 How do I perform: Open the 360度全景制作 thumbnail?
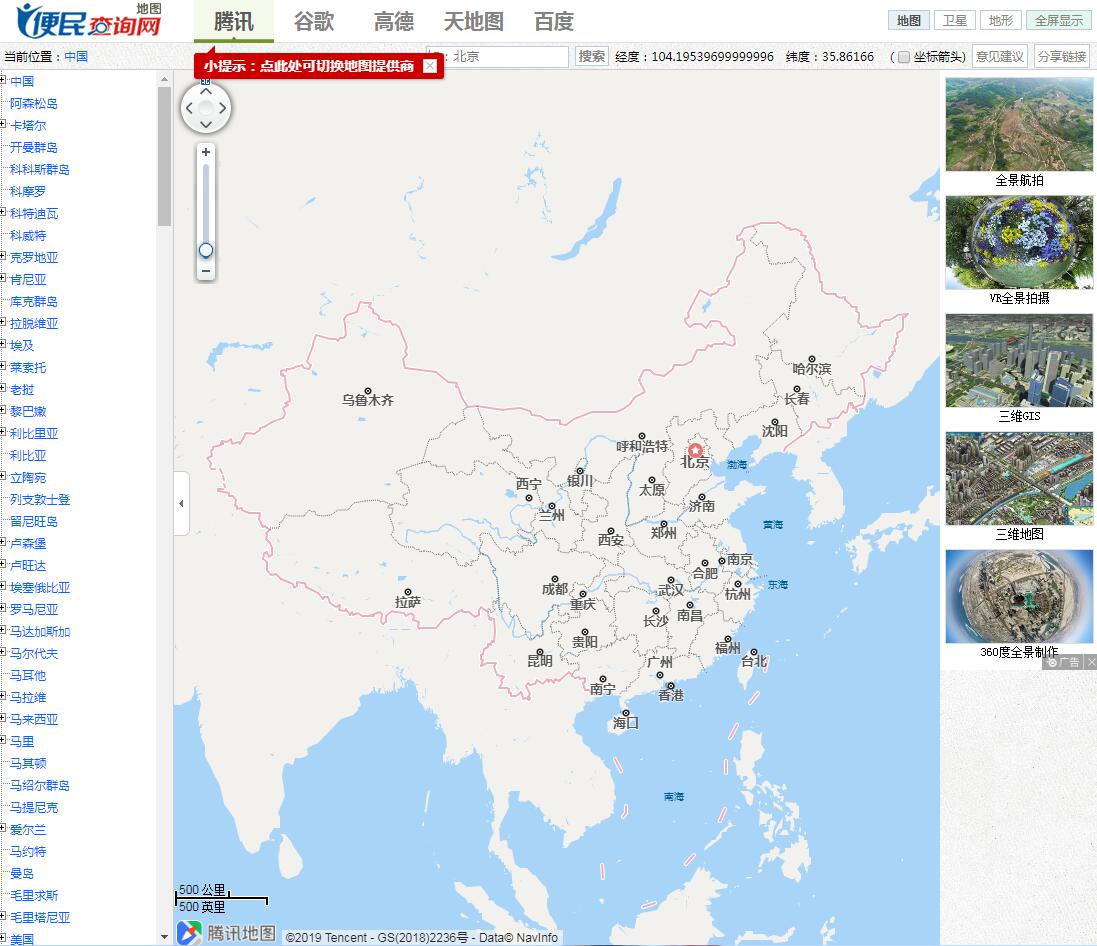[1019, 597]
